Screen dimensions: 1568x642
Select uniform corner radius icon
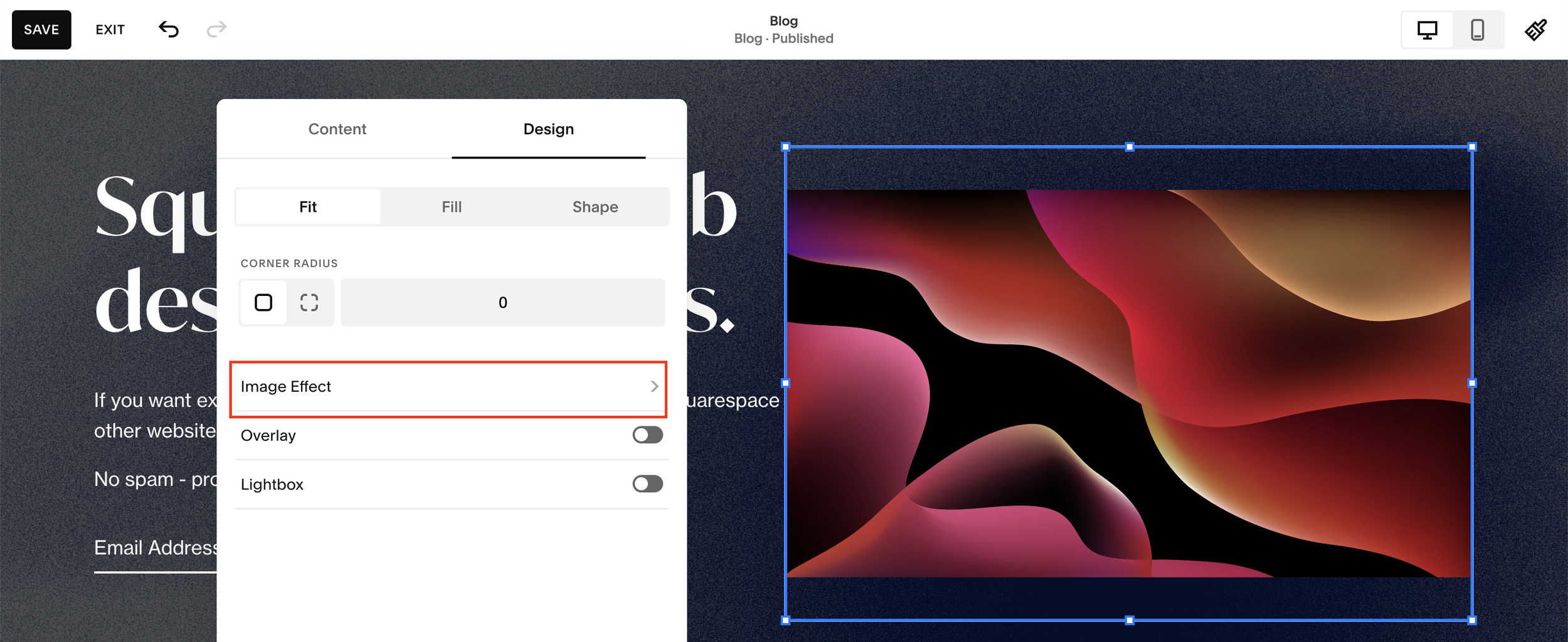click(263, 303)
